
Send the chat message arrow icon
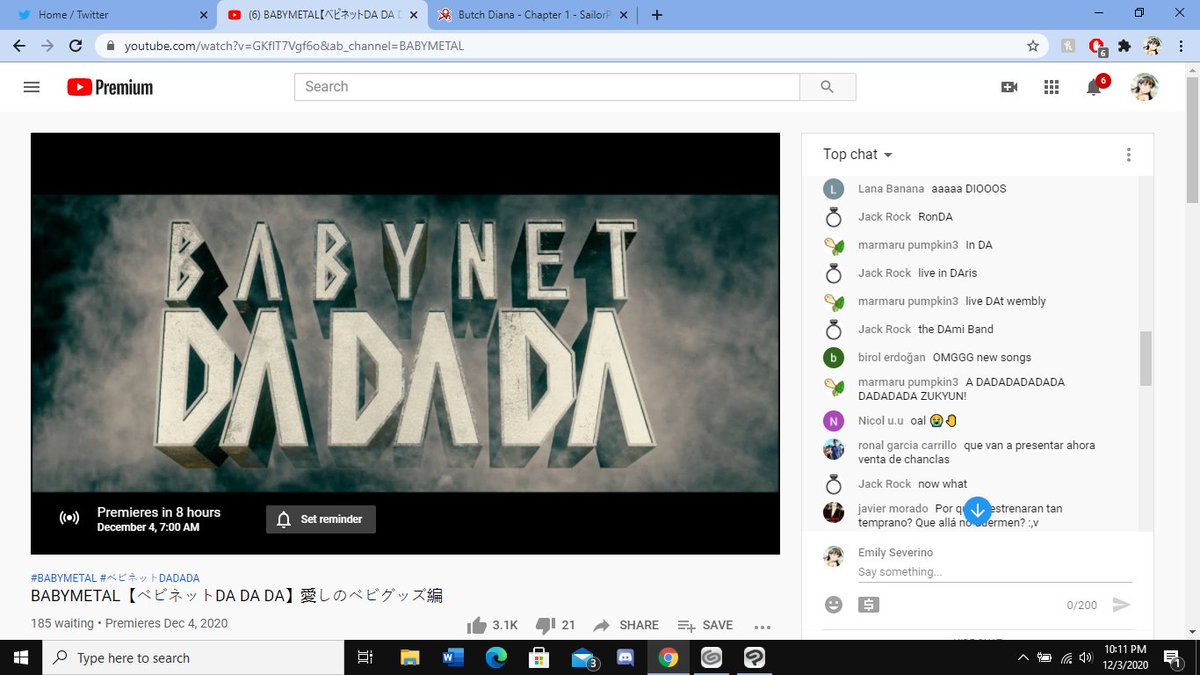click(1121, 604)
